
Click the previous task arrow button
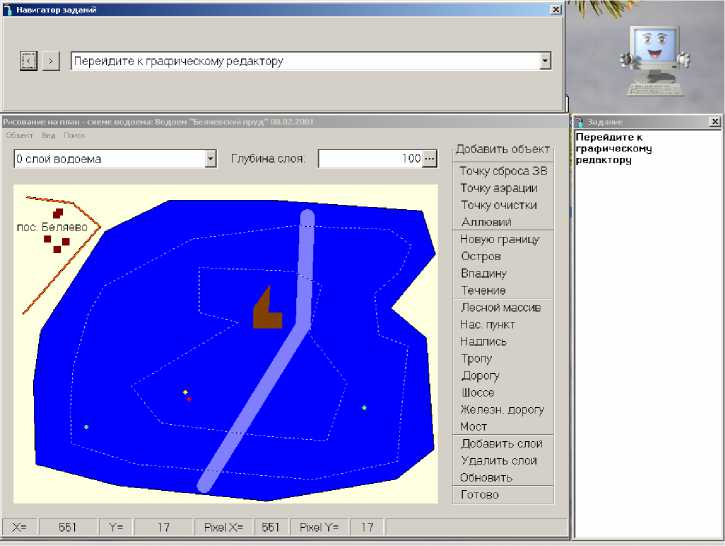click(29, 61)
